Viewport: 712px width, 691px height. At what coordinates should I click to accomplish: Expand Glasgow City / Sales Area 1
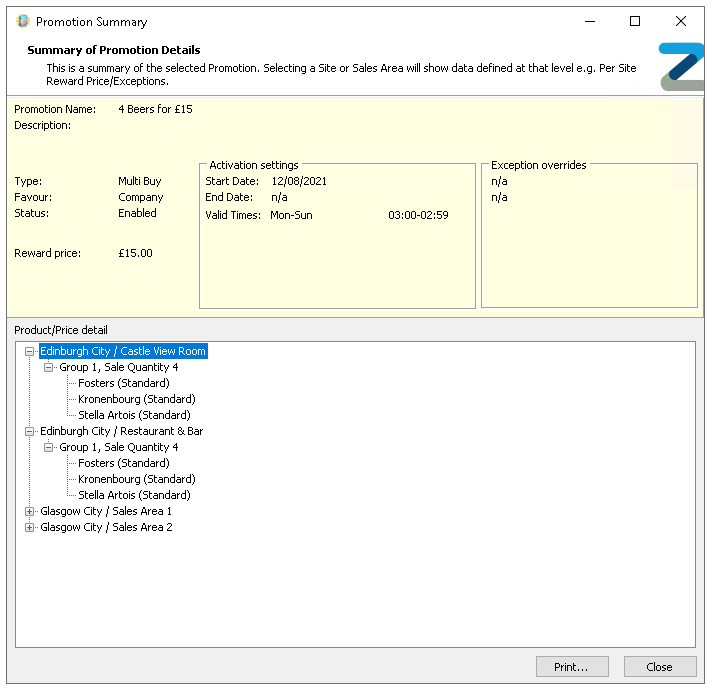30,511
